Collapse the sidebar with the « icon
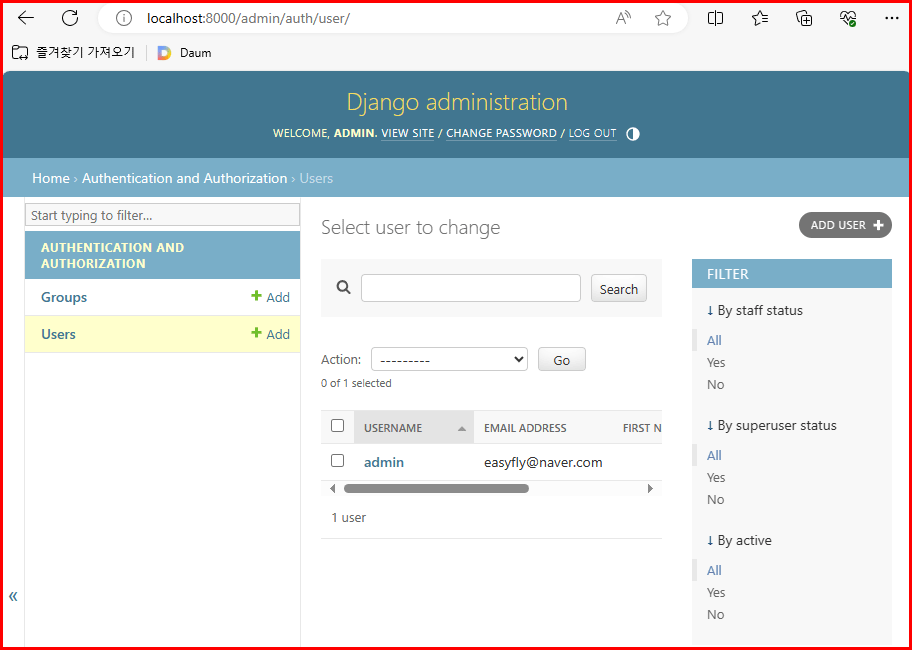Screen dimensions: 912x650 [13, 596]
